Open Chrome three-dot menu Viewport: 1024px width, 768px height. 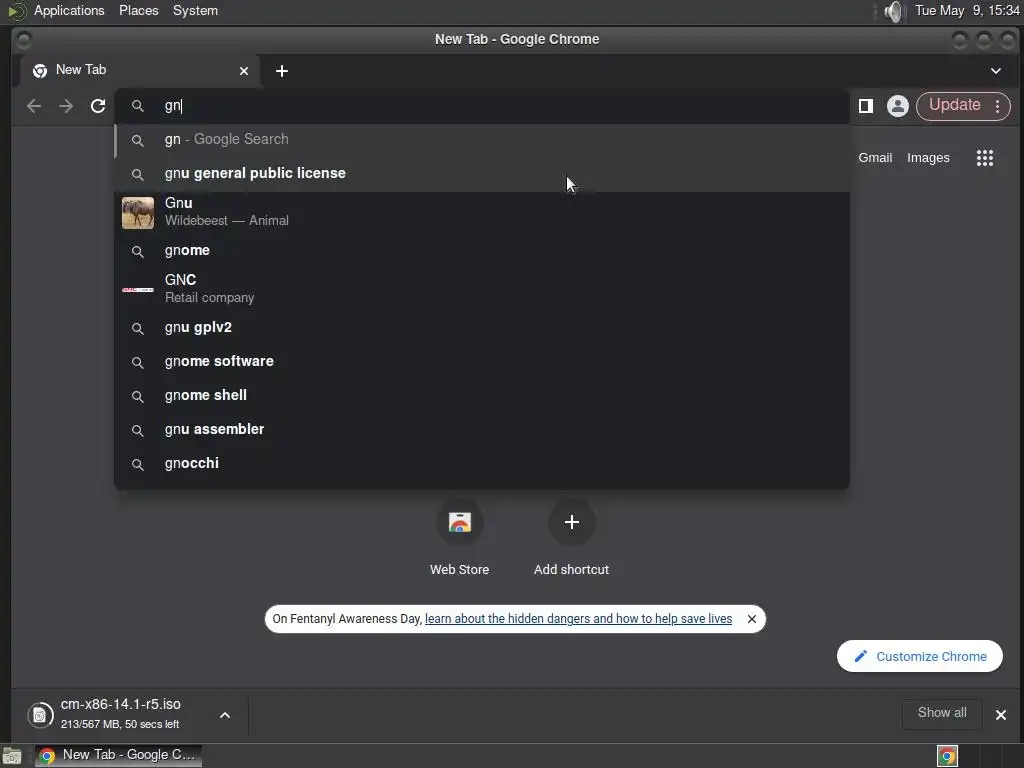[x=997, y=106]
